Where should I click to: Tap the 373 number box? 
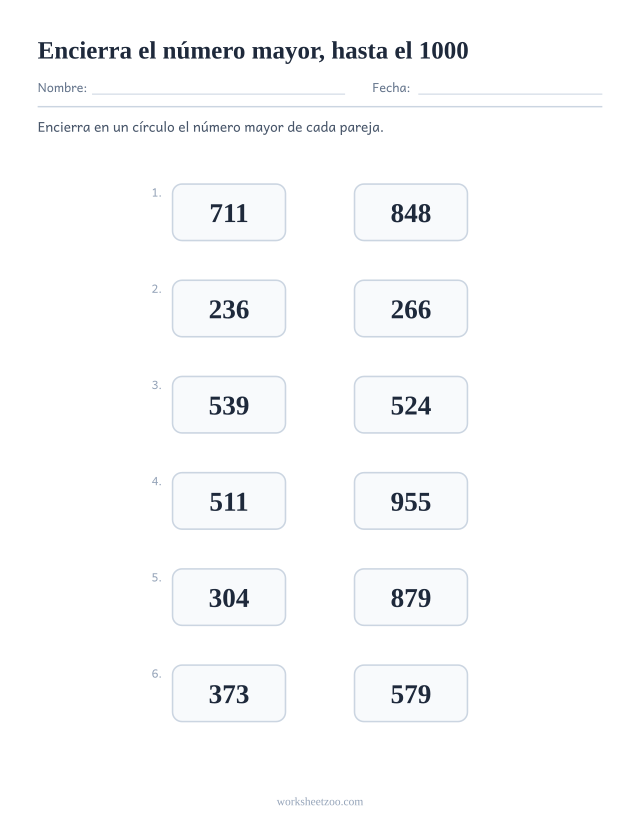(x=229, y=694)
